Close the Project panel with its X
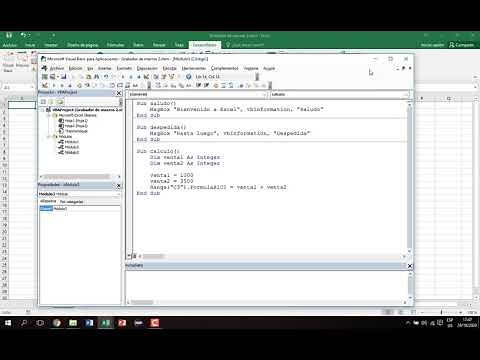480x360 pixels. point(119,93)
